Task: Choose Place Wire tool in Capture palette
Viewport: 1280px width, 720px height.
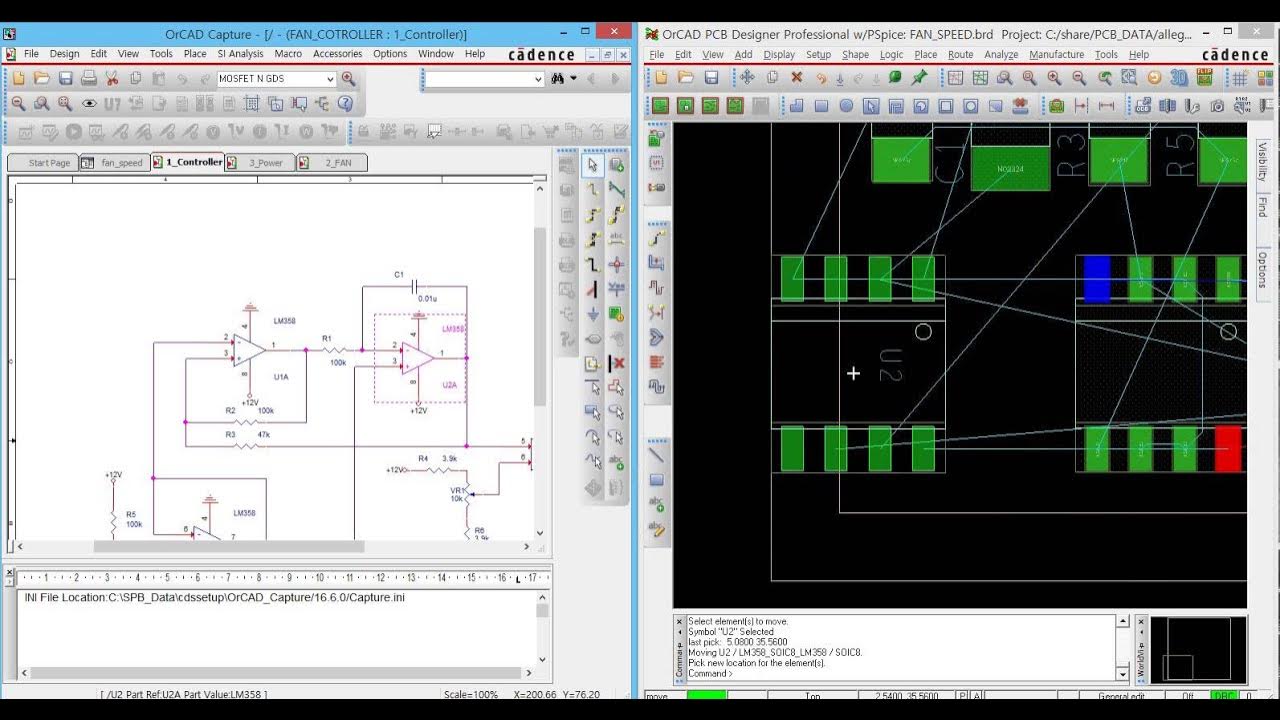Action: pyautogui.click(x=592, y=190)
